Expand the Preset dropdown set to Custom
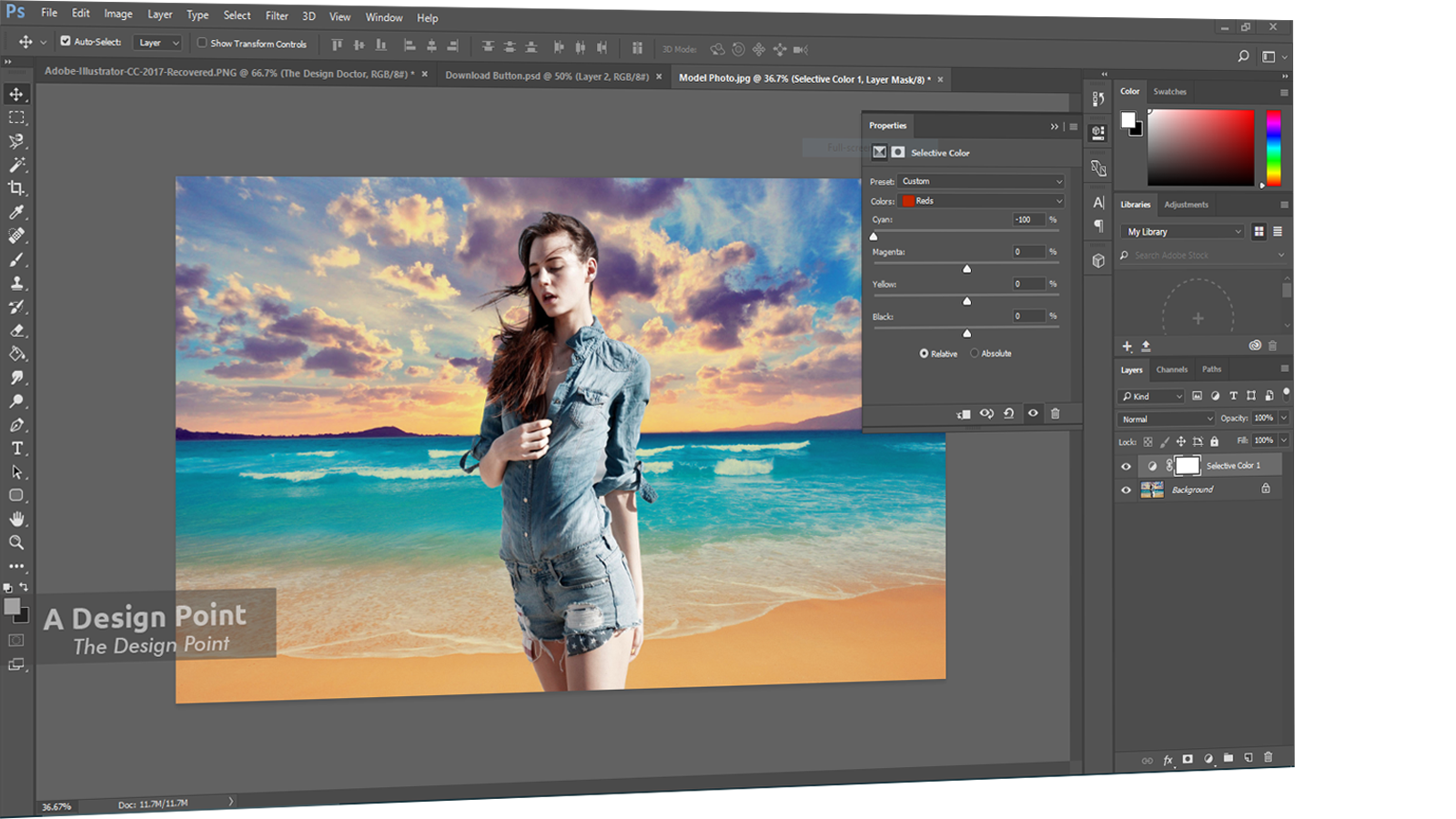 tap(981, 181)
